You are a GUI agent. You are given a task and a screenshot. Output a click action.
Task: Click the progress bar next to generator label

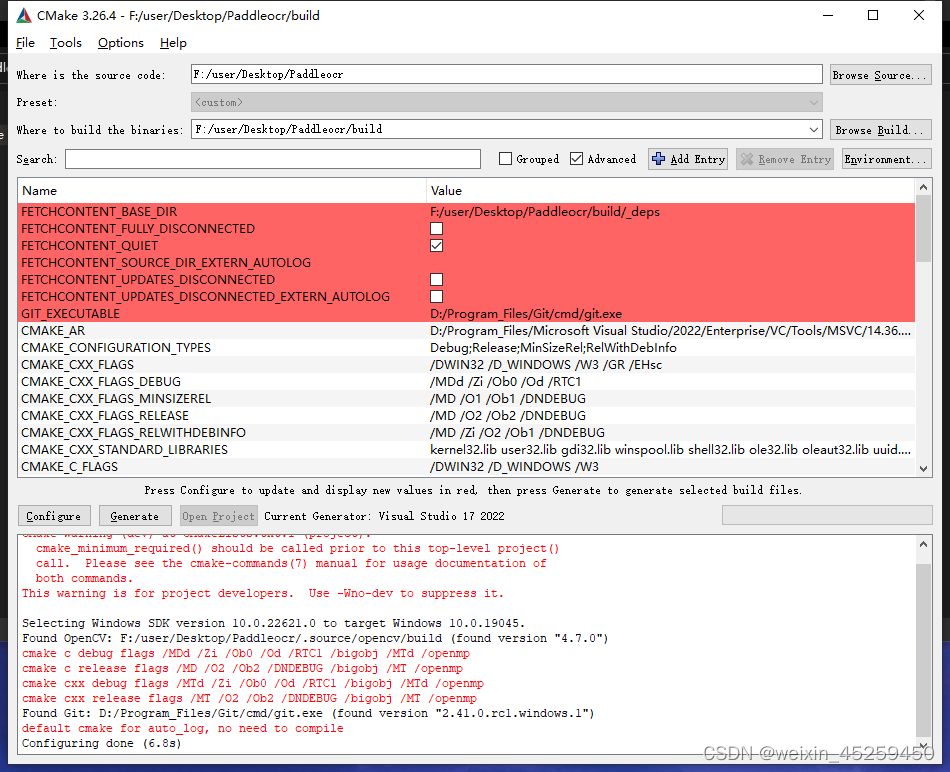827,515
